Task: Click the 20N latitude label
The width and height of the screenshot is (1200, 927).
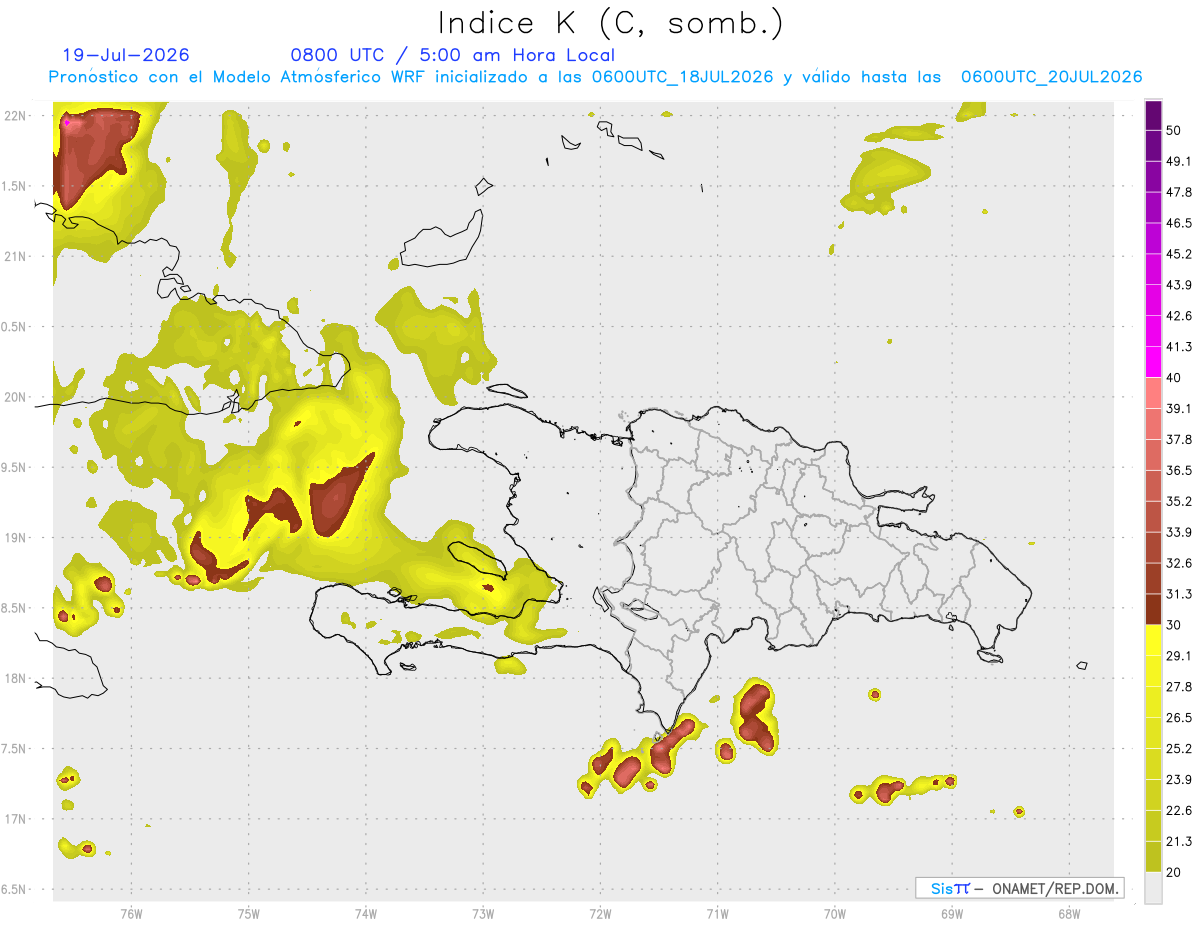Action: [15, 397]
